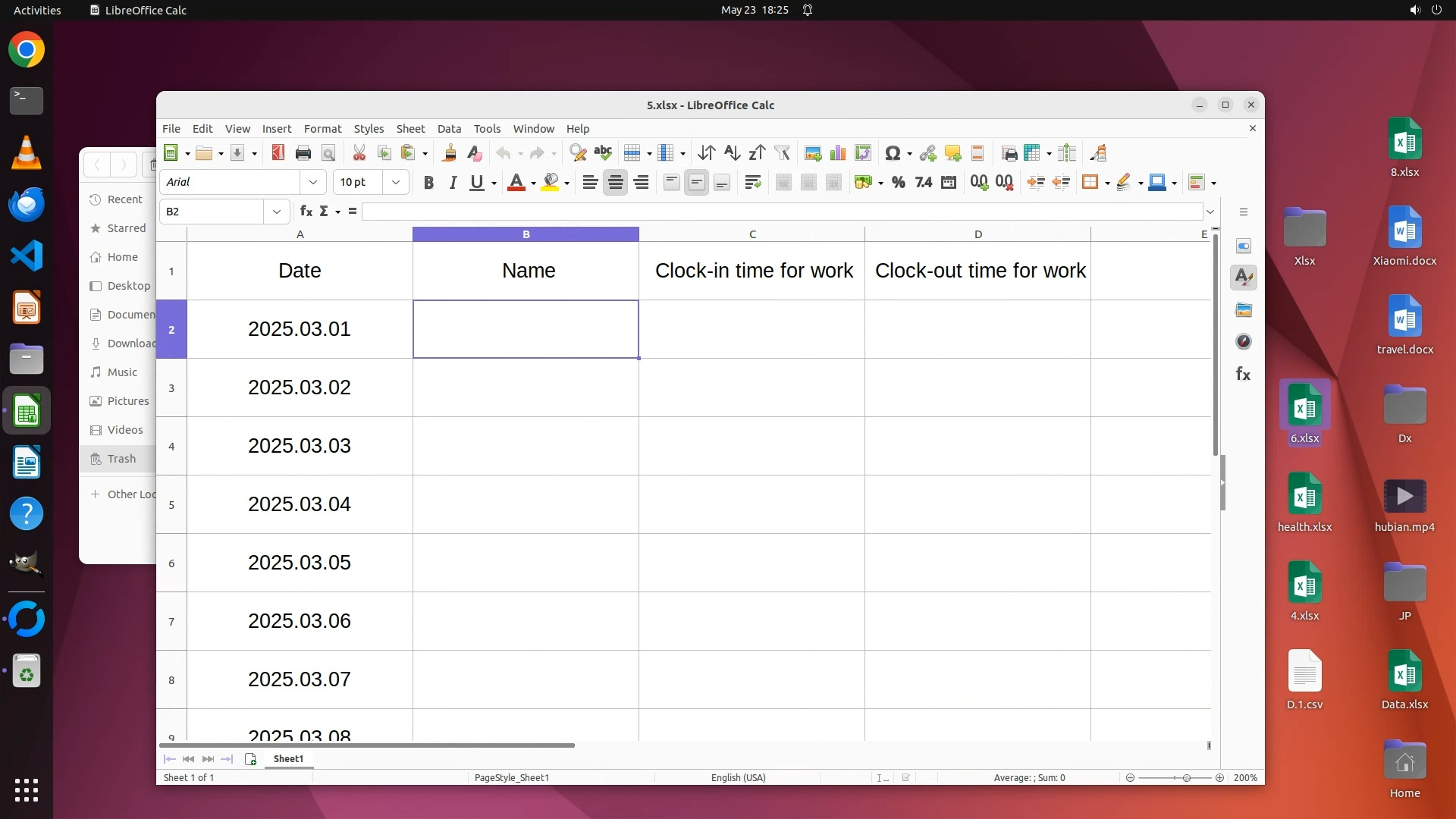Toggle Wrap Text button
Image resolution: width=1456 pixels, height=819 pixels.
[x=752, y=182]
